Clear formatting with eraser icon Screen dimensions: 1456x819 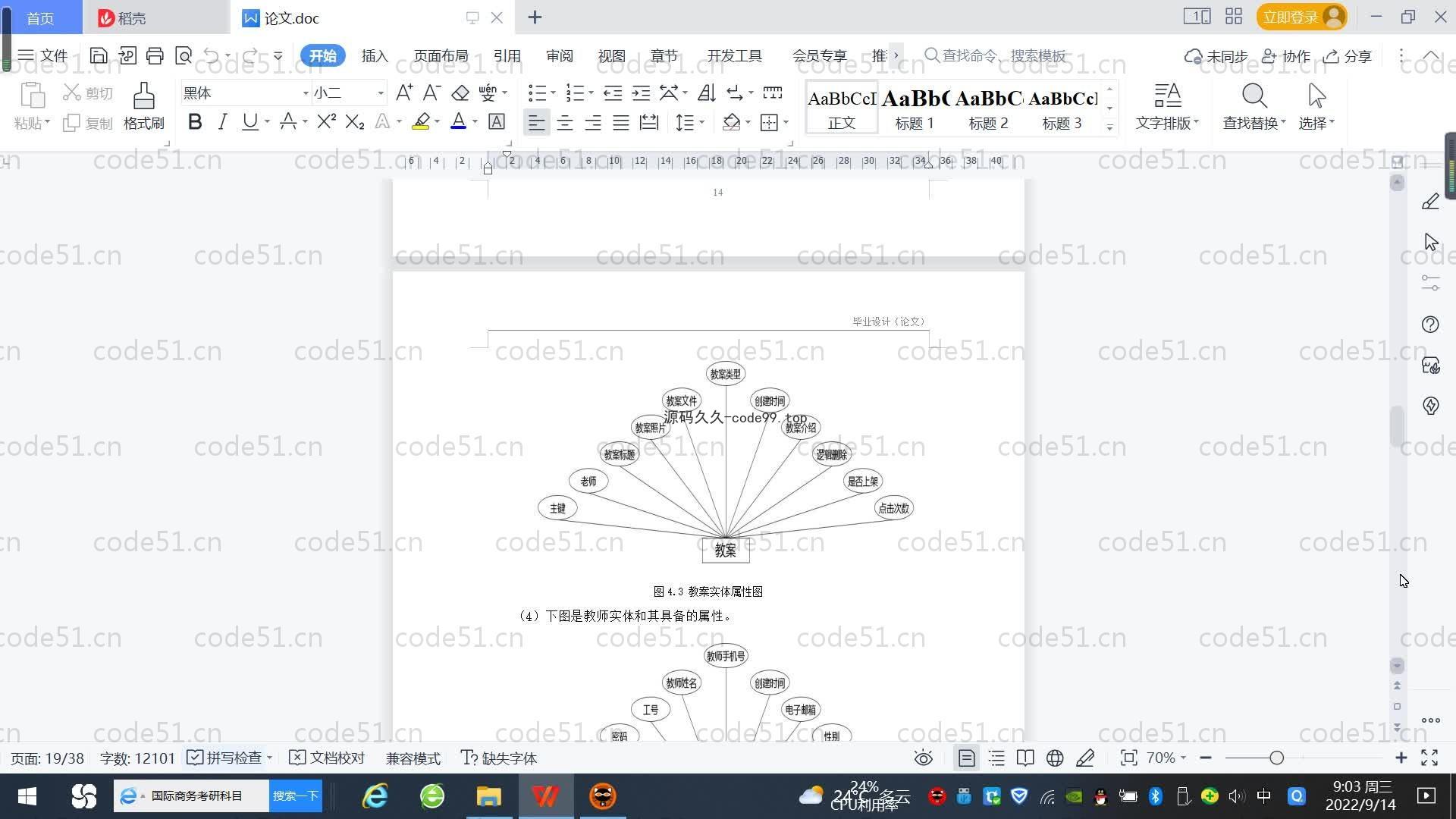pyautogui.click(x=460, y=93)
